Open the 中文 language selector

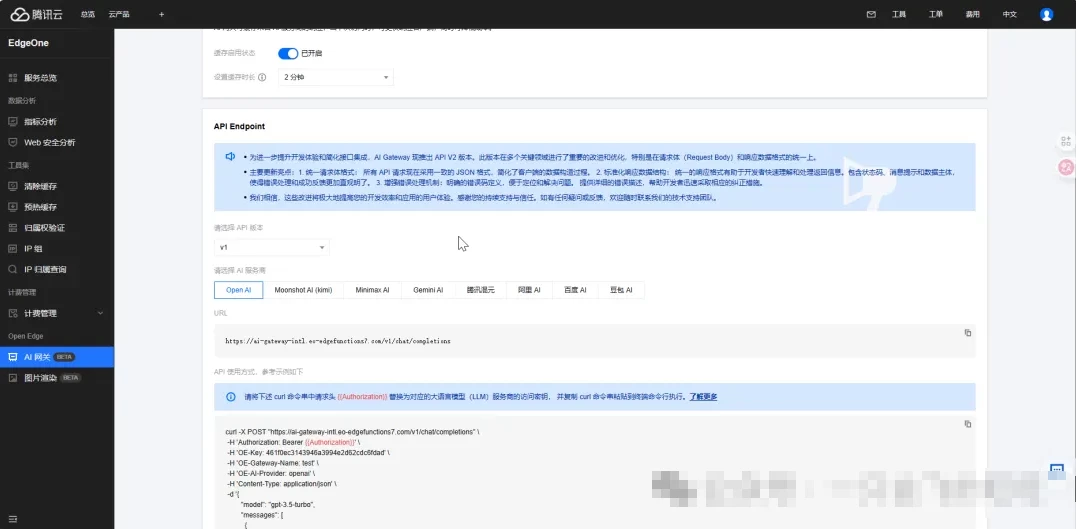click(1009, 14)
